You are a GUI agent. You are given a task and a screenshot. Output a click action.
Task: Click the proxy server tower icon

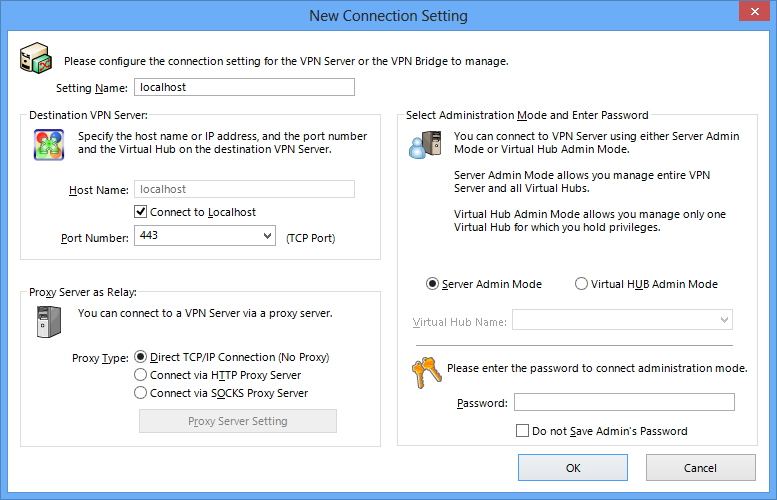tap(49, 322)
